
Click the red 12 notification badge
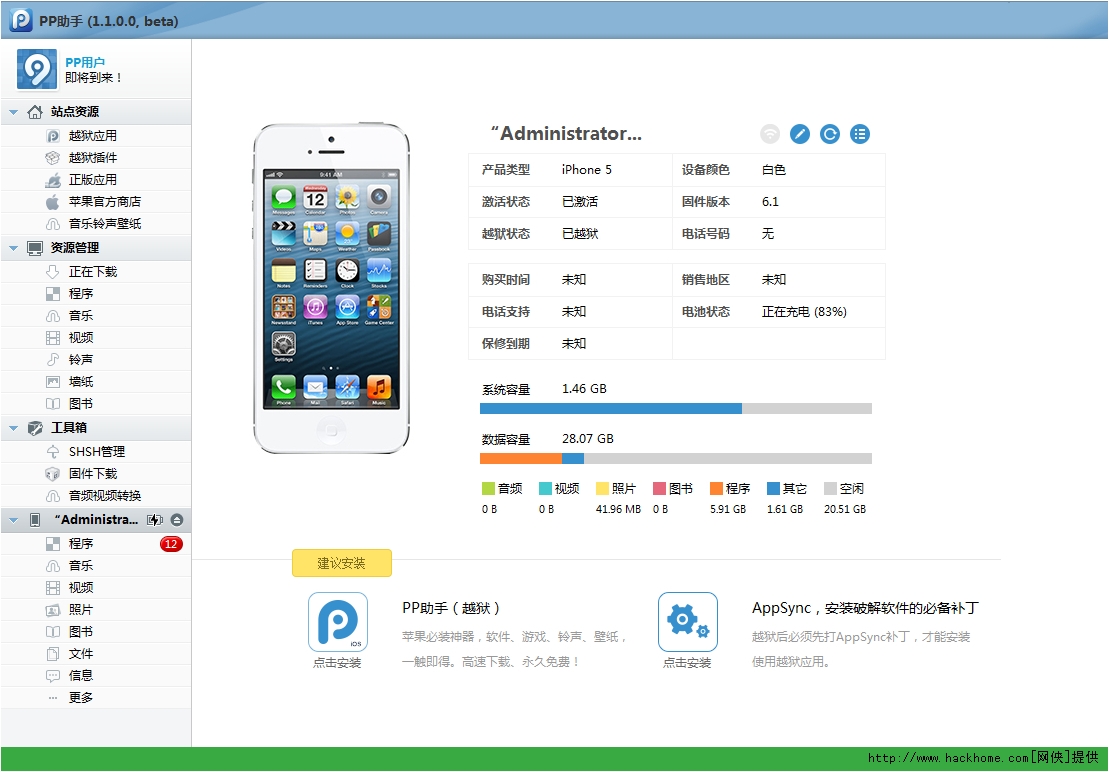(x=171, y=544)
